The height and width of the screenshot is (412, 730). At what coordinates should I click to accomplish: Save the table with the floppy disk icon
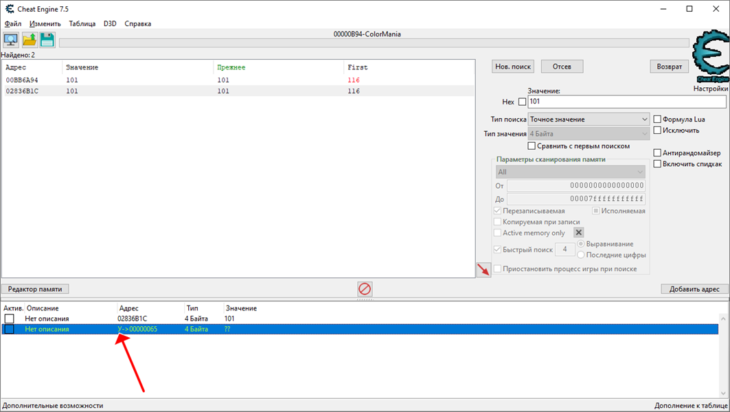pos(47,40)
